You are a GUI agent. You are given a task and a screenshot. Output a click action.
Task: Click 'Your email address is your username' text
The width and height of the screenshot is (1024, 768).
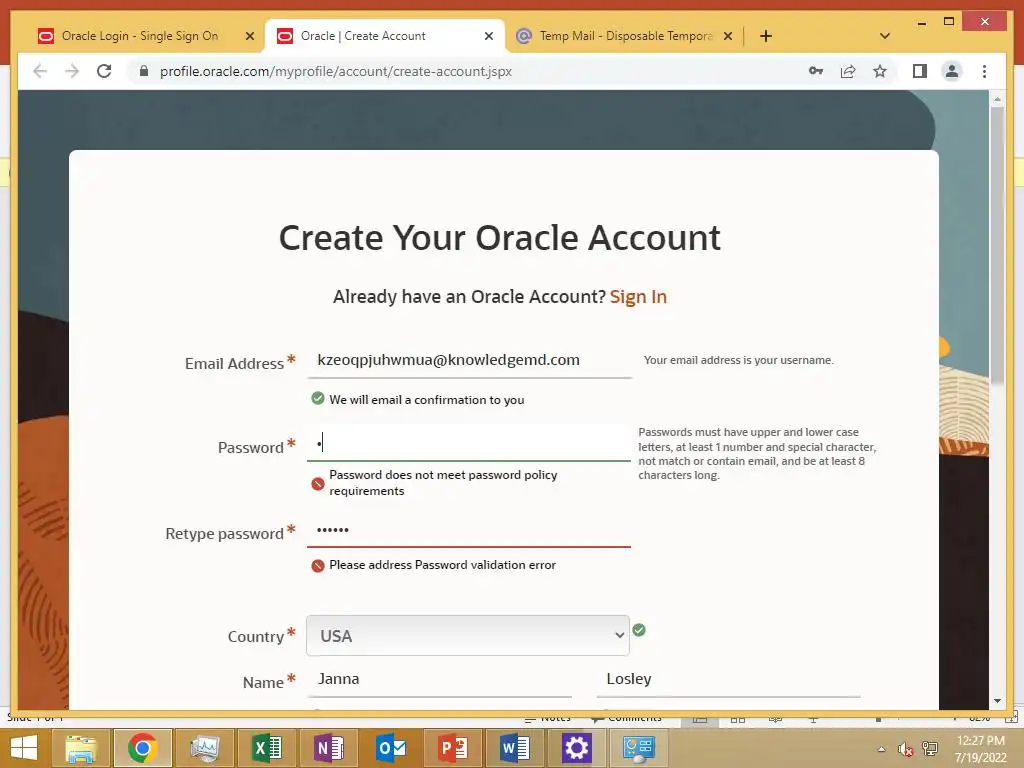click(x=739, y=360)
